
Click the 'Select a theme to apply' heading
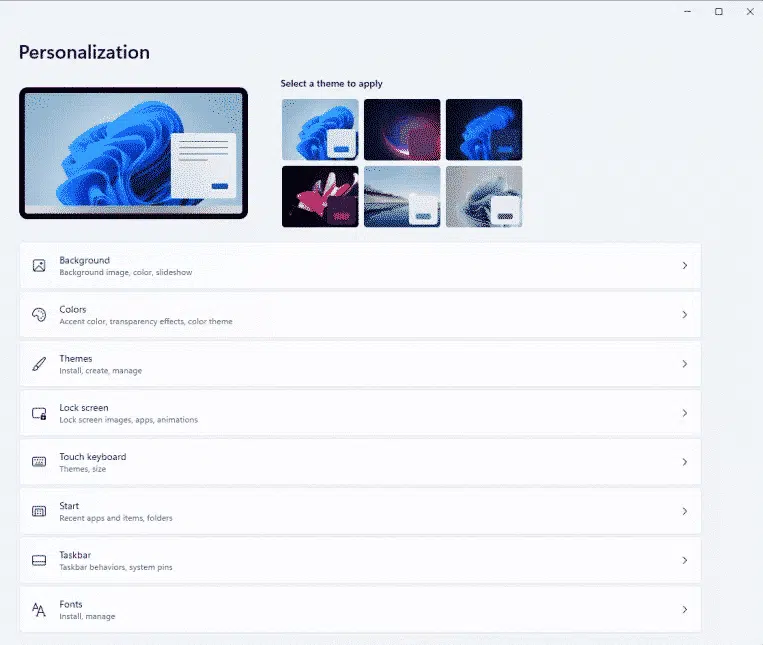point(331,84)
